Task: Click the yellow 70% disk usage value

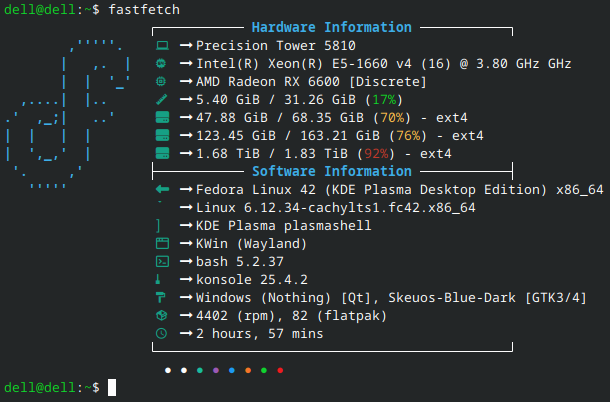Action: click(392, 118)
